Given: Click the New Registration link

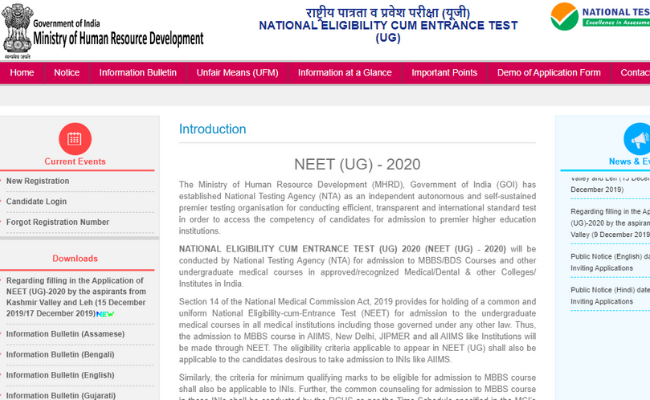Looking at the screenshot, I should (38, 181).
